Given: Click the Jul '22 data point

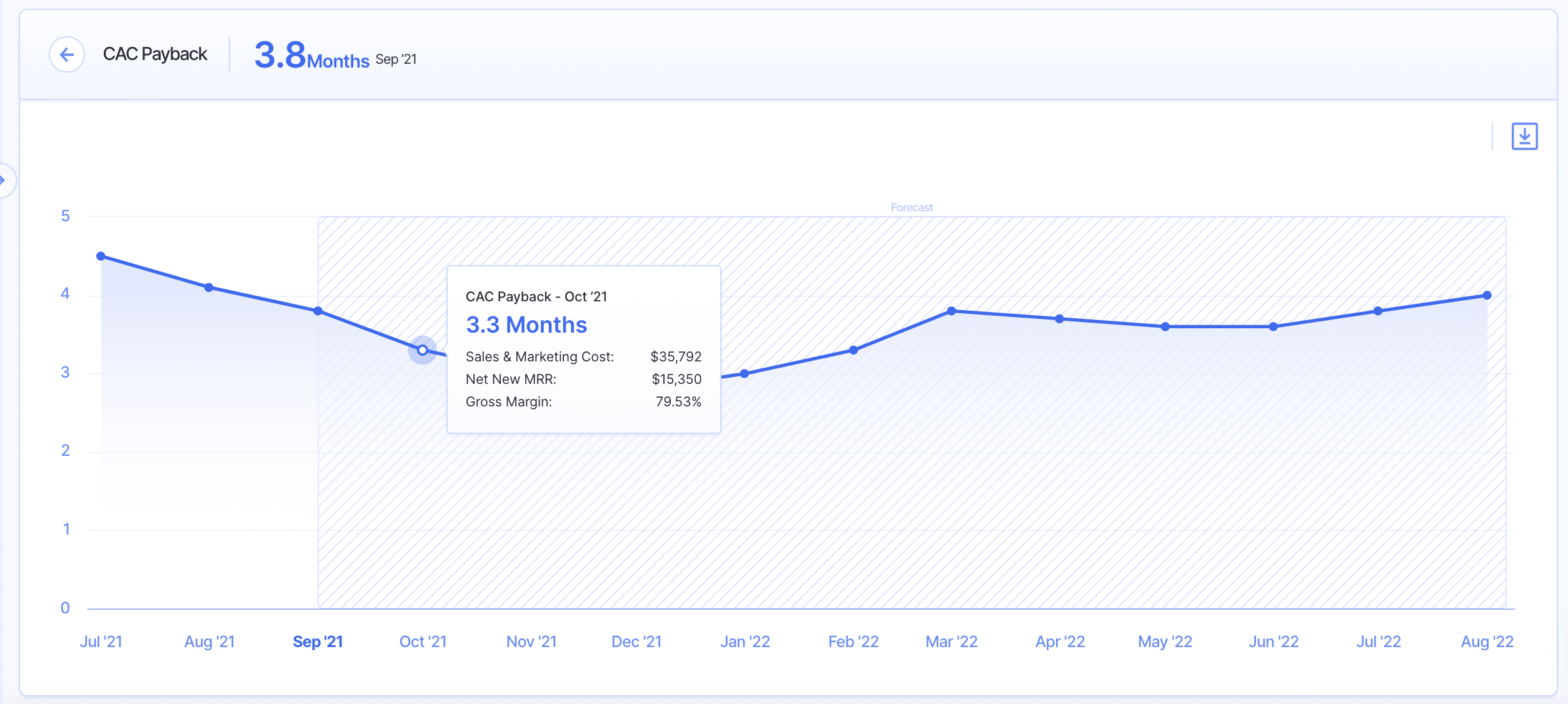Looking at the screenshot, I should (x=1378, y=311).
